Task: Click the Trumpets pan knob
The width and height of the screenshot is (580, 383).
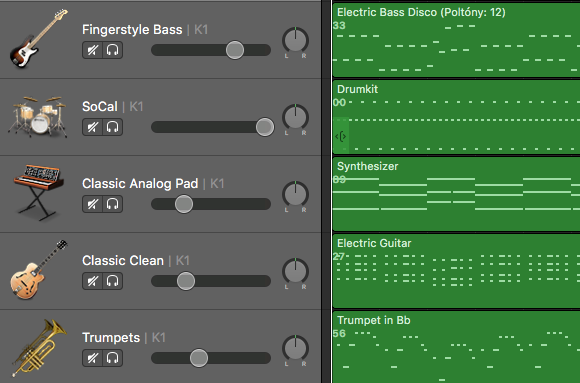Action: [296, 348]
